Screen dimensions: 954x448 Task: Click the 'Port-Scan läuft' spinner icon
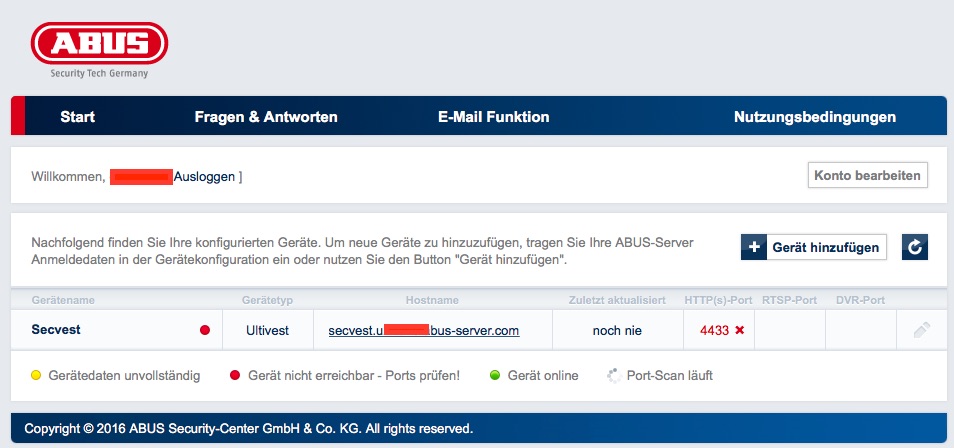coord(614,376)
